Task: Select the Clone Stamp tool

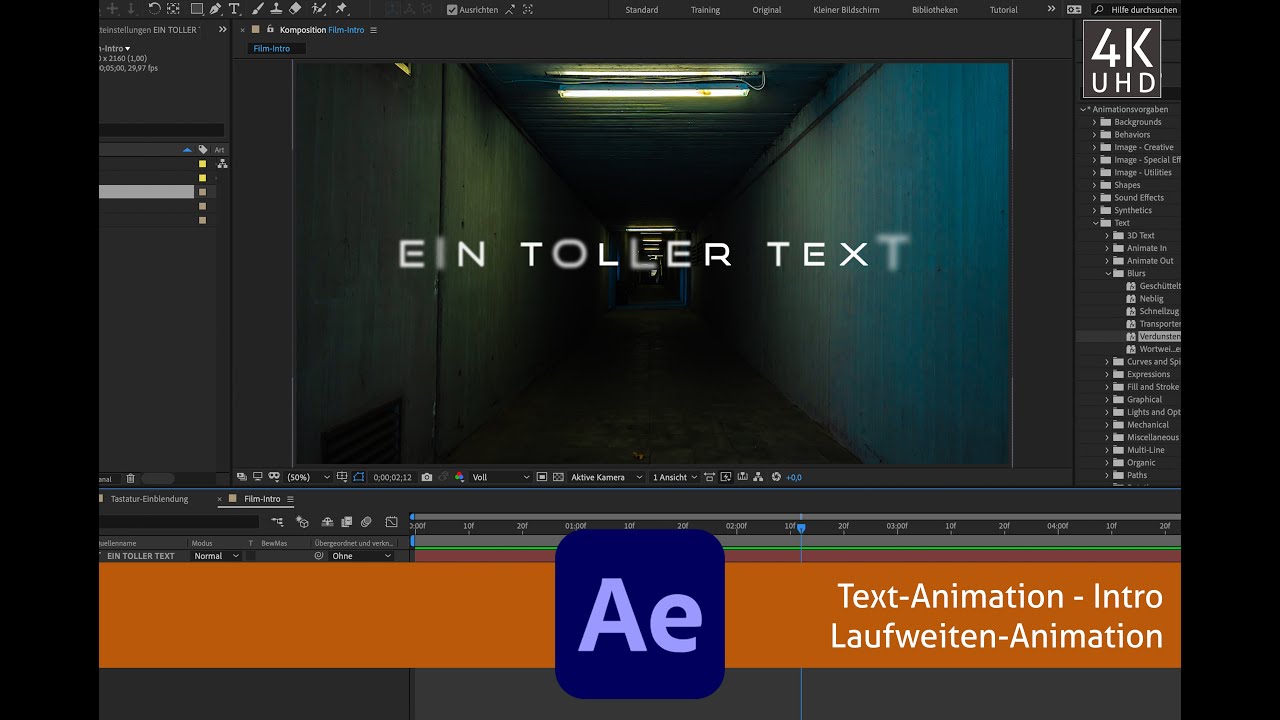Action: [x=276, y=9]
